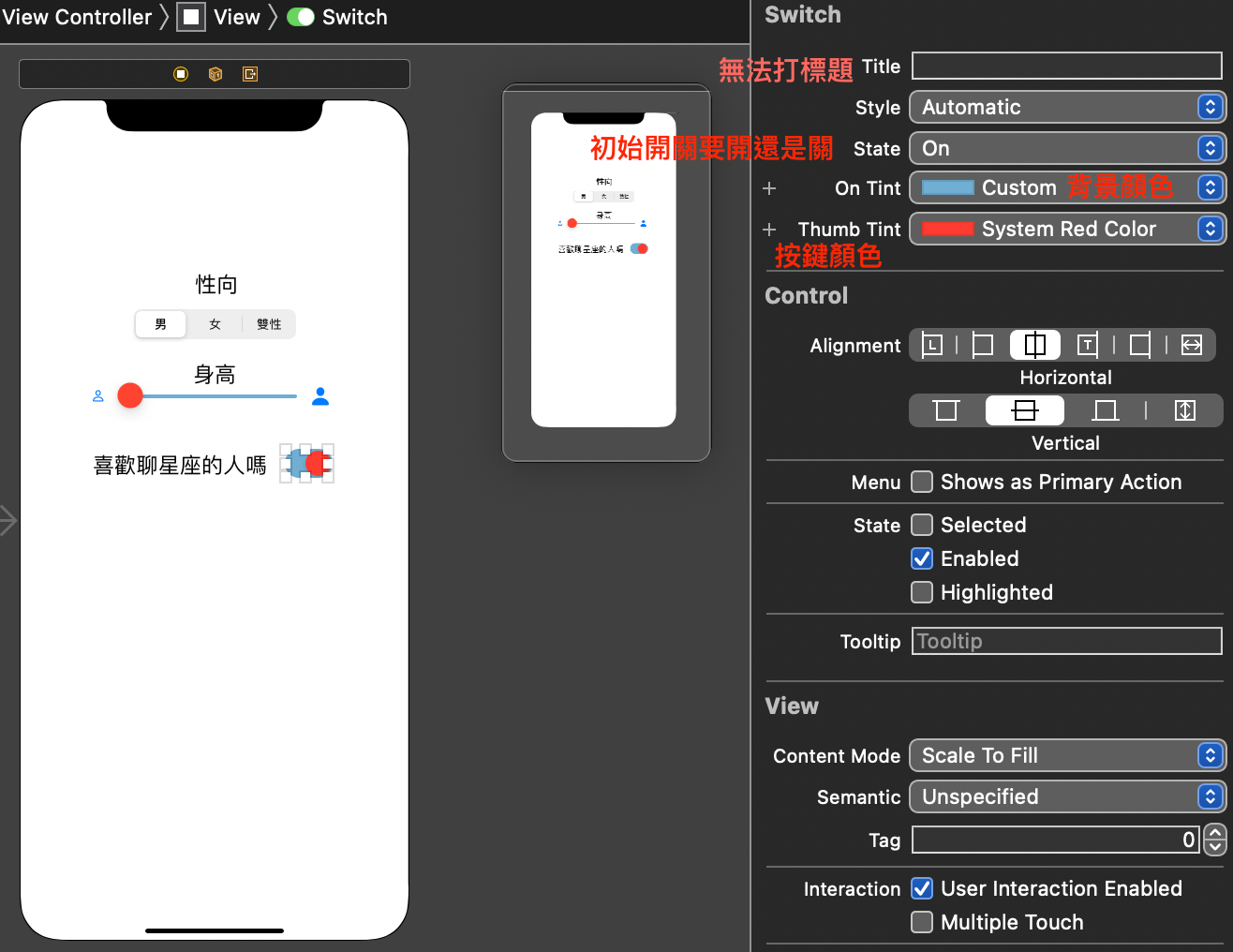Choose the fill vertical alignment icon
The image size is (1233, 952).
click(1183, 409)
